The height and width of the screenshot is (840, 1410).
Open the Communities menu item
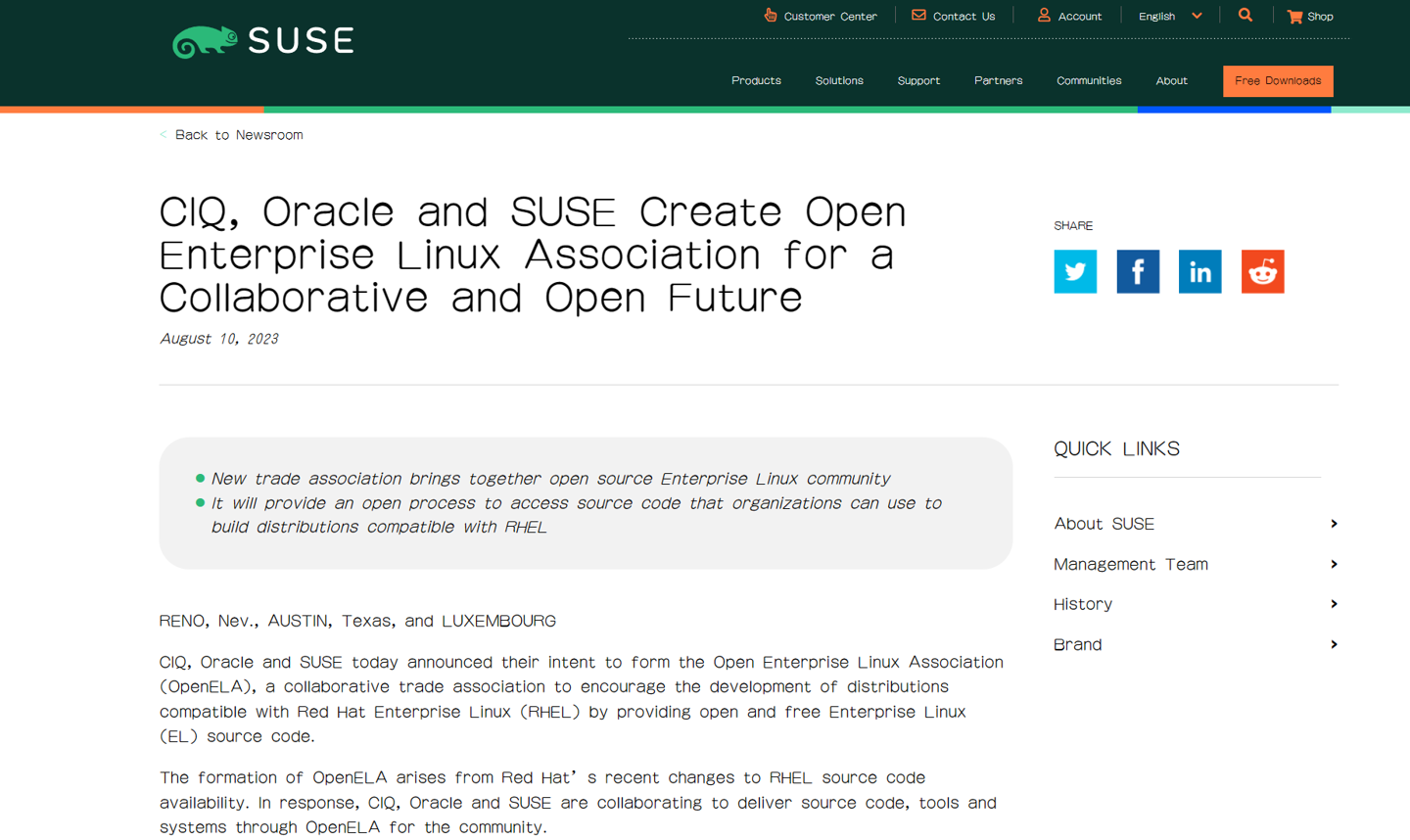tap(1089, 80)
